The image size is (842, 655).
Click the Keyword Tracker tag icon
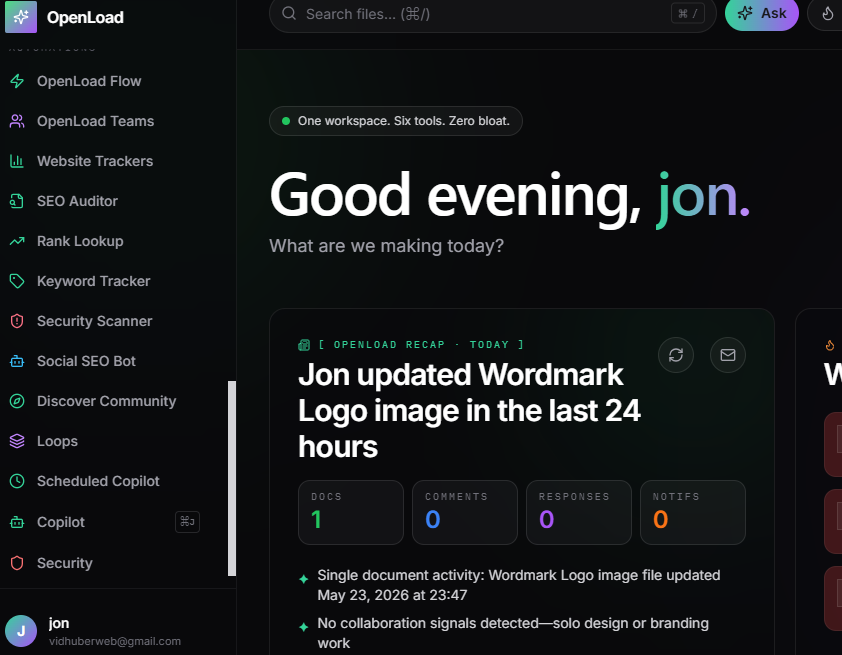pos(17,281)
